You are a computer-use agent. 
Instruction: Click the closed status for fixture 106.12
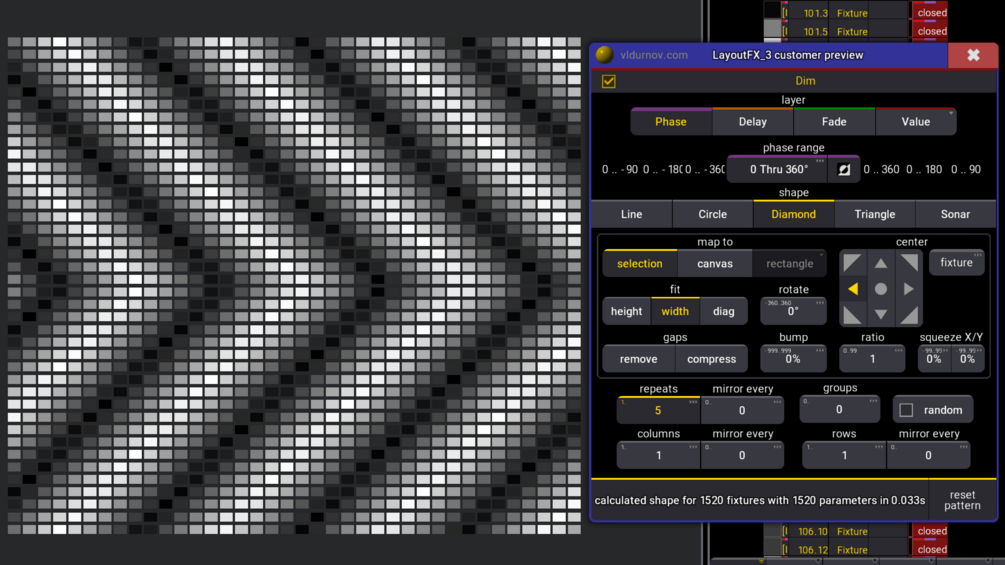(931, 550)
